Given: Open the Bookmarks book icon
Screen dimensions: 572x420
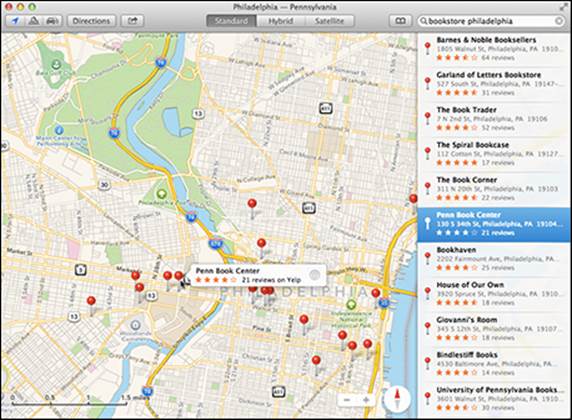Looking at the screenshot, I should (x=400, y=21).
